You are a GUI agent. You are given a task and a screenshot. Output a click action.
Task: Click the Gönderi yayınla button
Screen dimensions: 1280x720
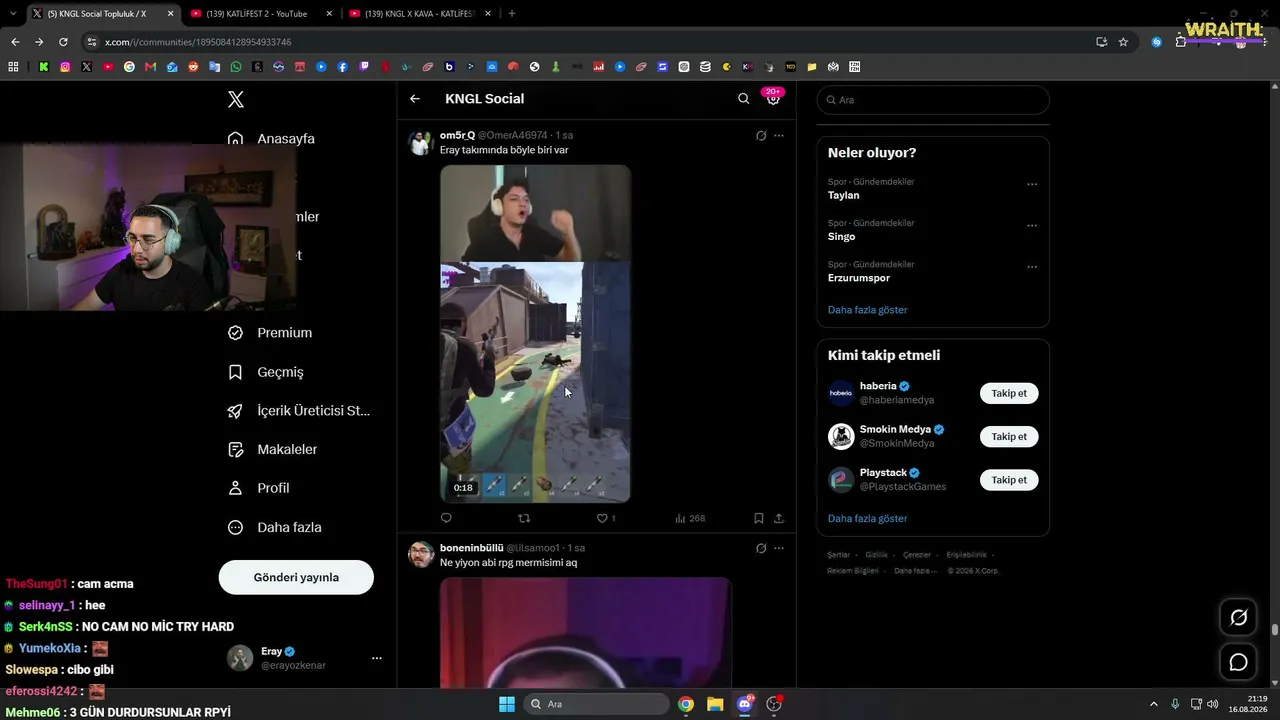coord(296,577)
